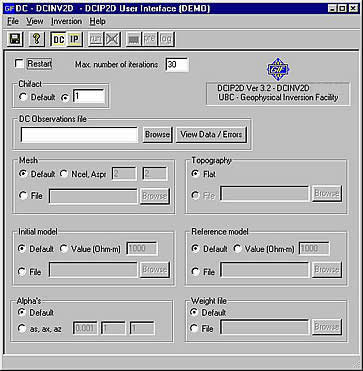The width and height of the screenshot is (363, 371).
Task: Click Browse in the Weight file group
Action: pos(327,327)
